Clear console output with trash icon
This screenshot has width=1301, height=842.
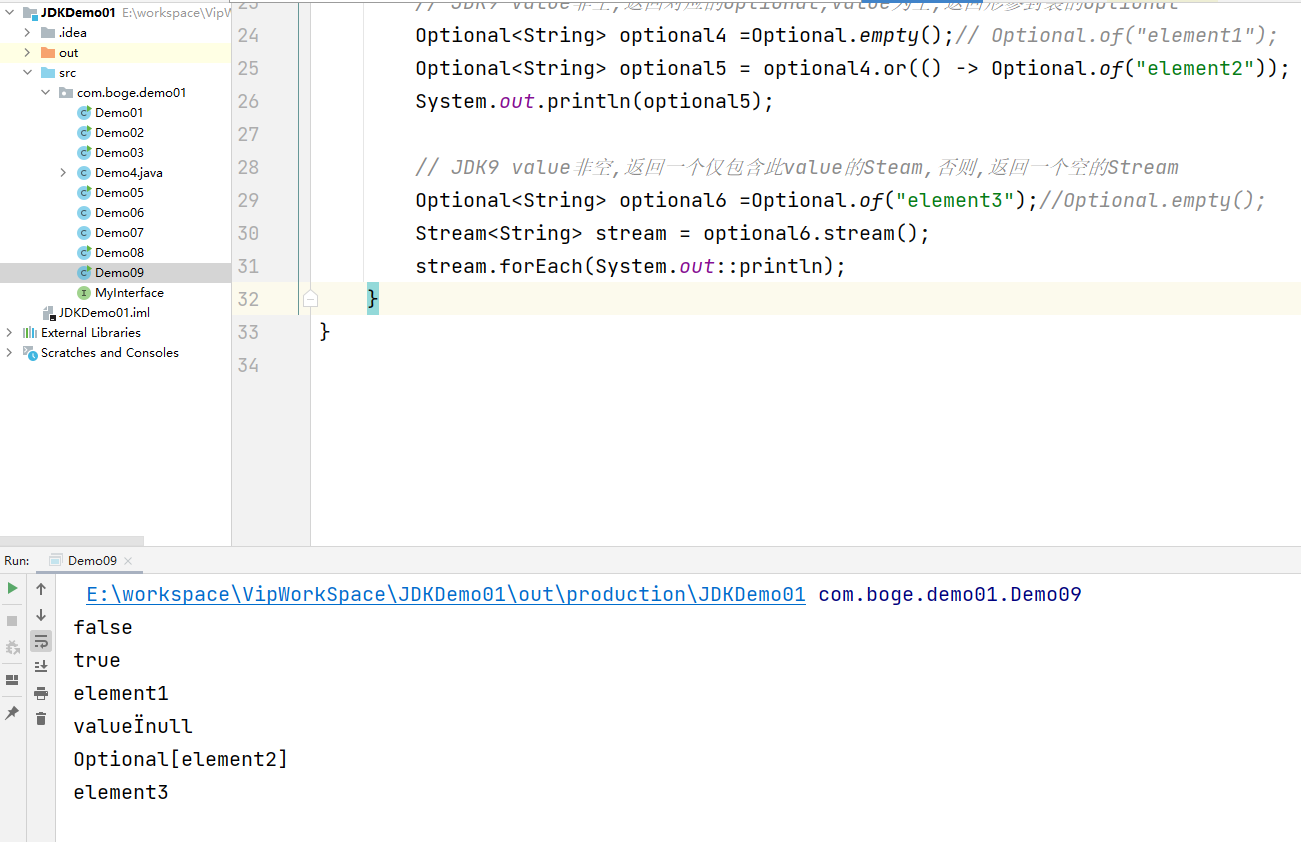41,718
